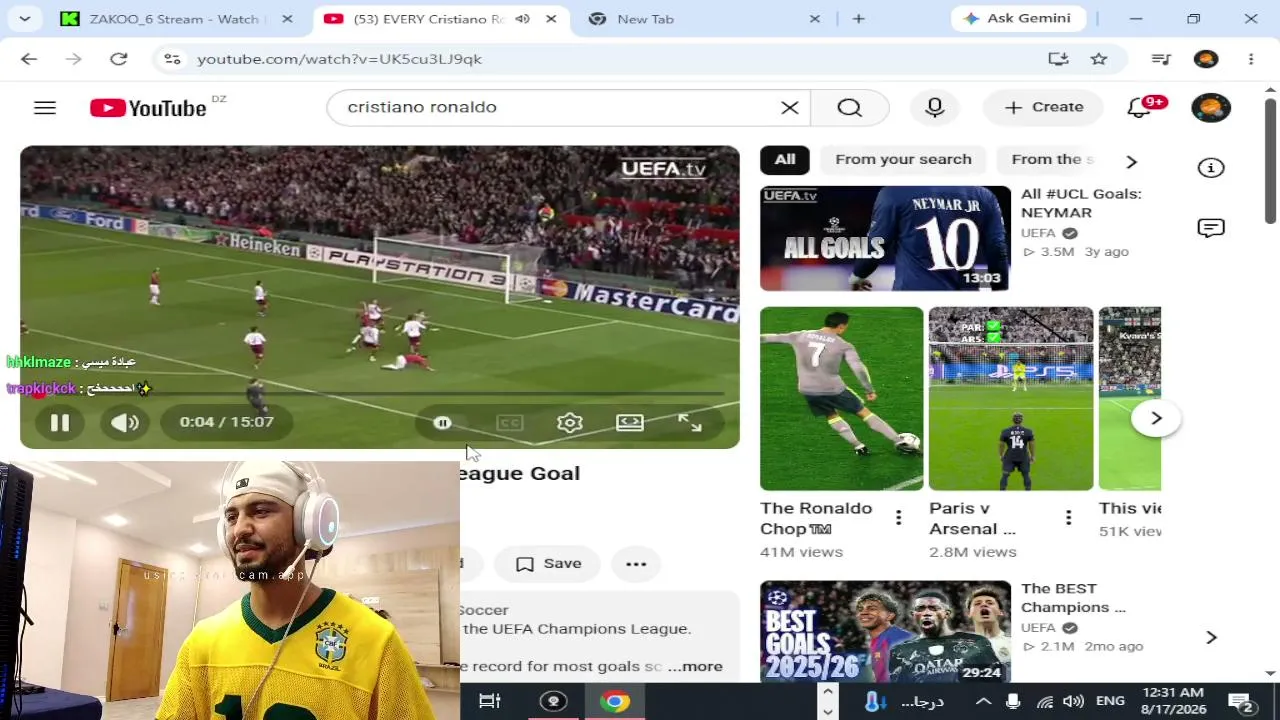
Task: Open Task View on the taskbar
Action: (x=490, y=701)
